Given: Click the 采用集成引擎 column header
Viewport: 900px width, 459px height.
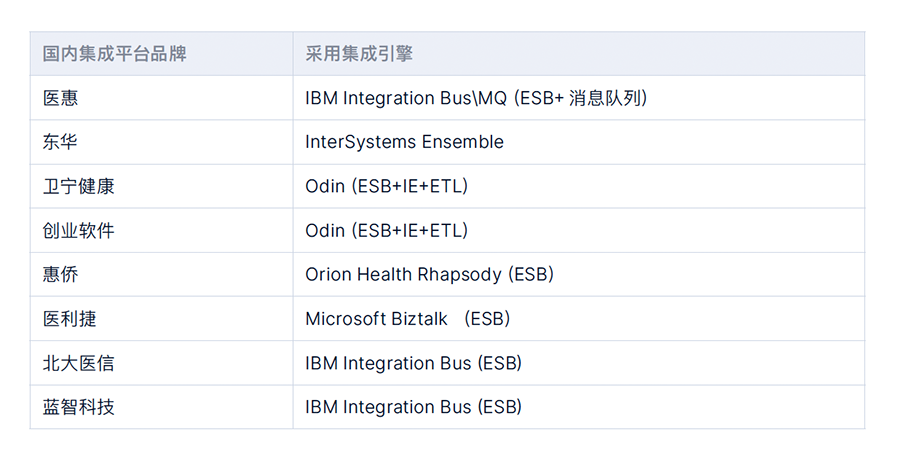Looking at the screenshot, I should click(x=579, y=54).
